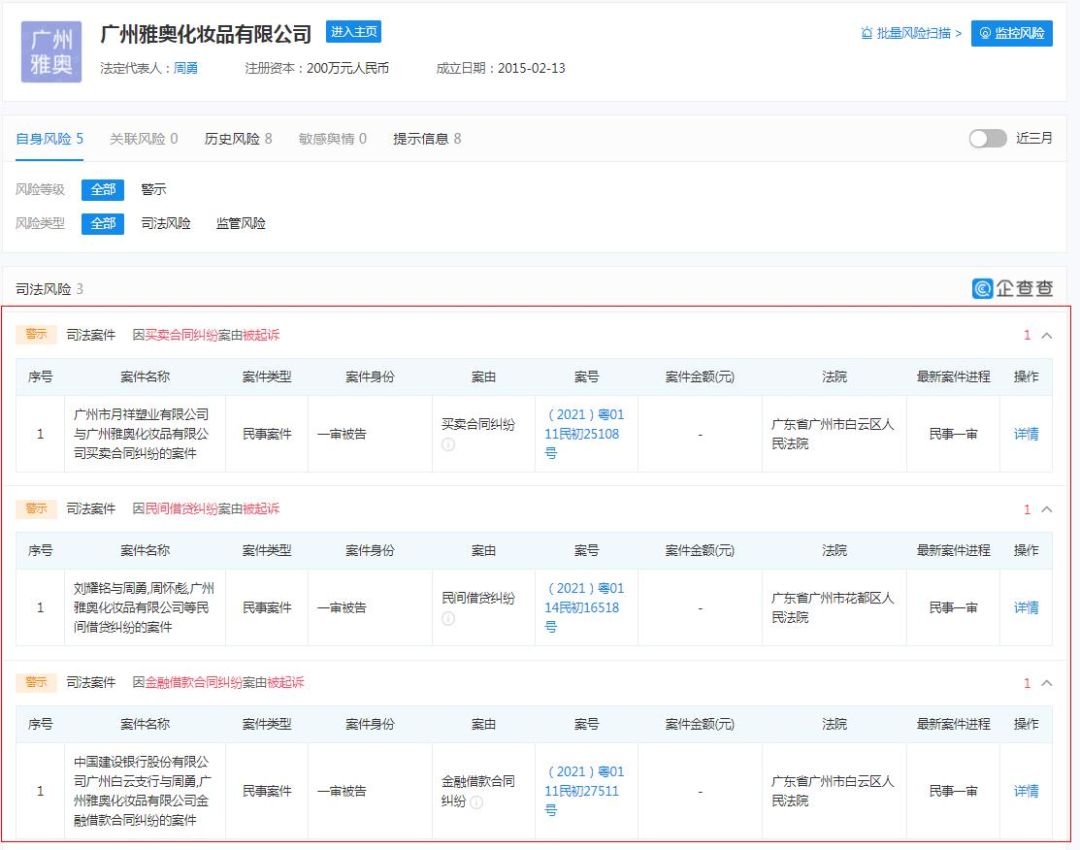Click the 进入主页 button
The image size is (1080, 850).
(x=353, y=32)
